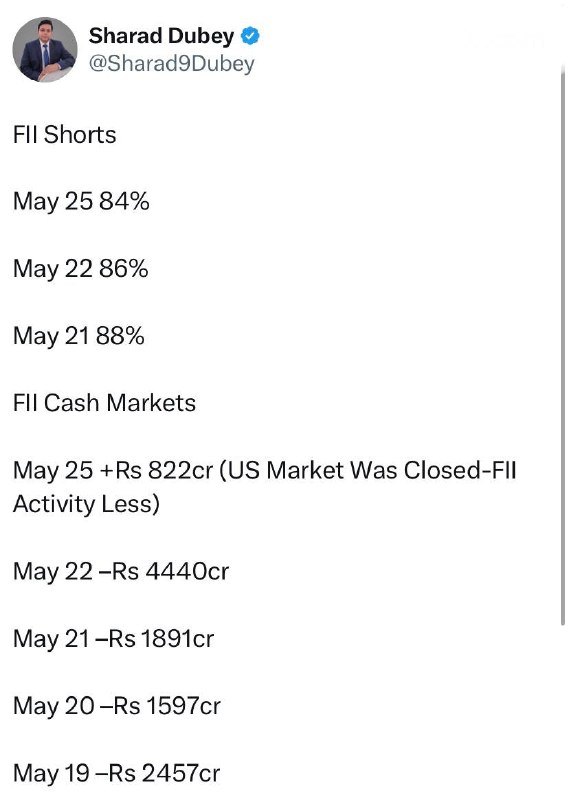Viewport: 569px width, 800px height.
Task: Click the 'FII Shorts' heading text
Action: [x=65, y=135]
